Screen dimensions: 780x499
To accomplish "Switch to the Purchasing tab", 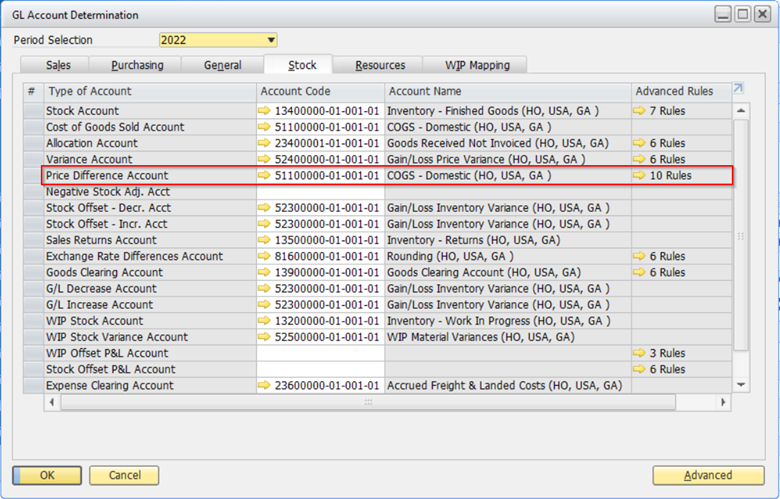I will click(138, 65).
